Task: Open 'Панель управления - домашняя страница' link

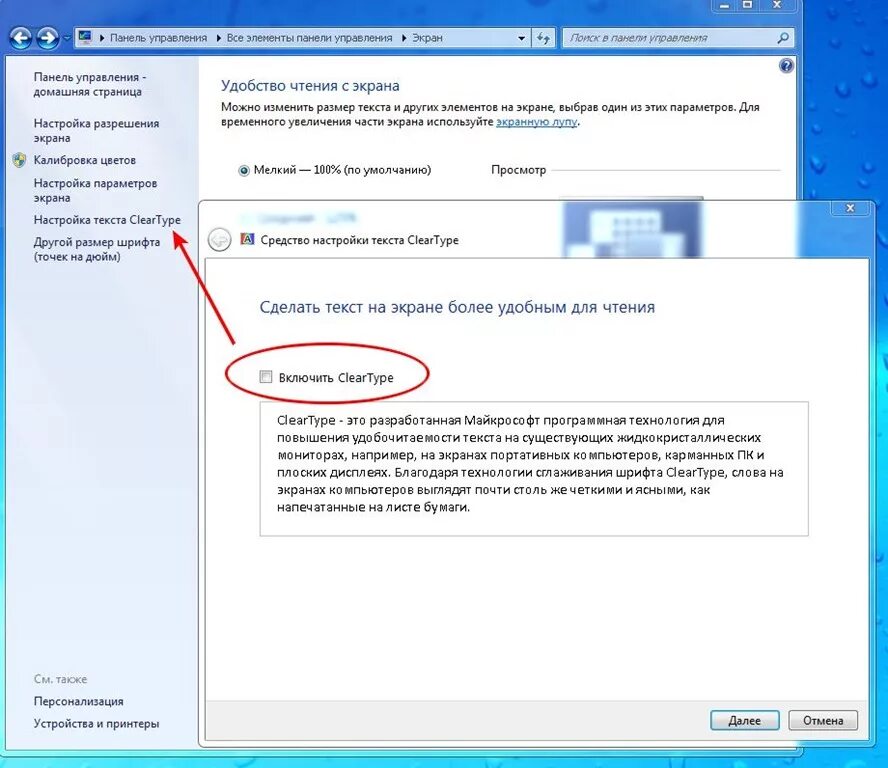Action: pyautogui.click(x=89, y=84)
